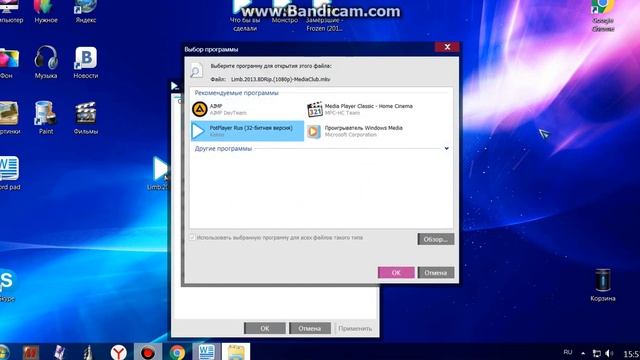The height and width of the screenshot is (360, 640).
Task: Click the file name Limb.2013.BDRip.(1080p)-MediaClub.mkv
Action: pos(280,79)
